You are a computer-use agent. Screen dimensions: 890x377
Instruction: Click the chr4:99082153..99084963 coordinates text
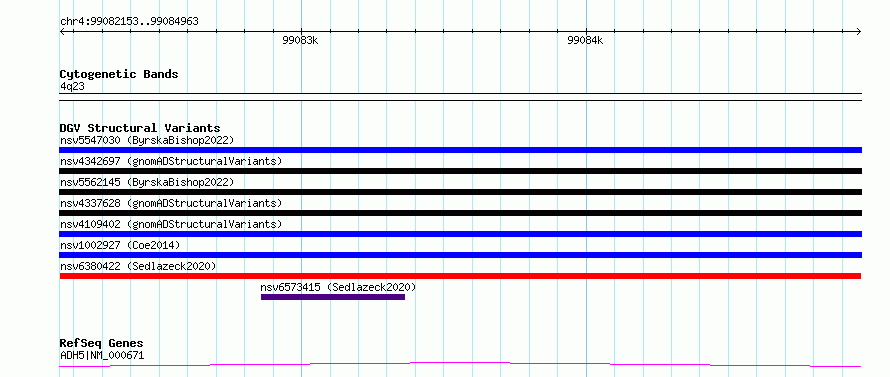click(x=129, y=22)
